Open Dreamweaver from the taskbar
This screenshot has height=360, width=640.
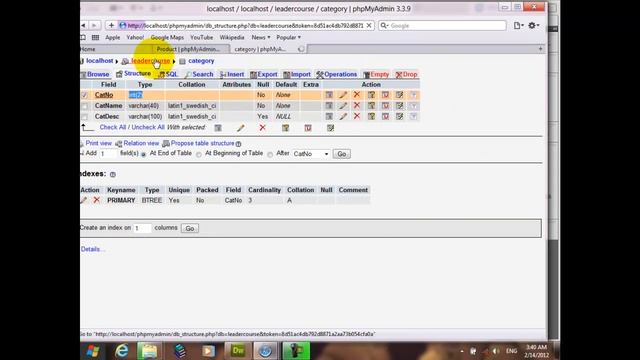(x=238, y=351)
